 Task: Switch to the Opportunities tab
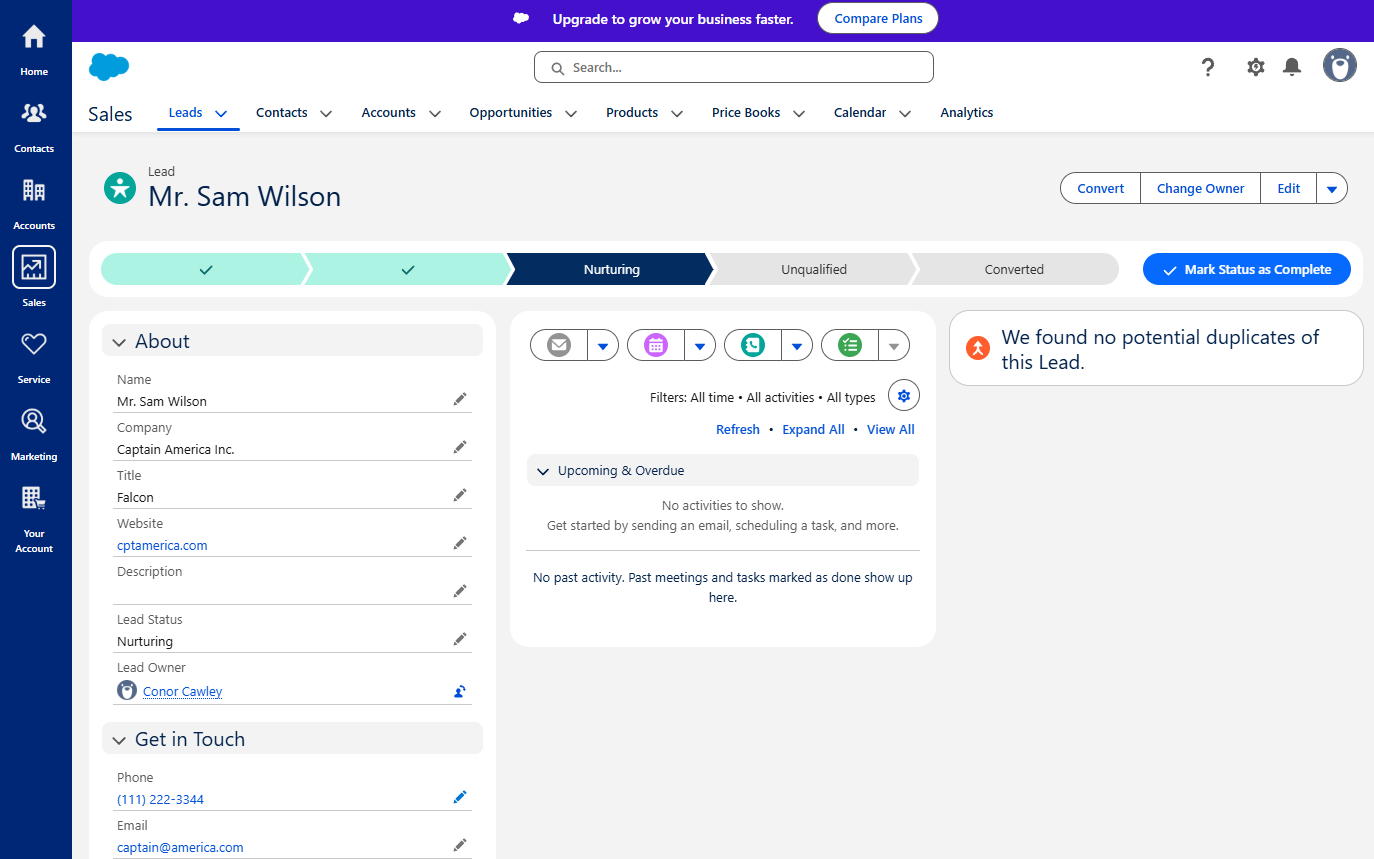(x=512, y=113)
